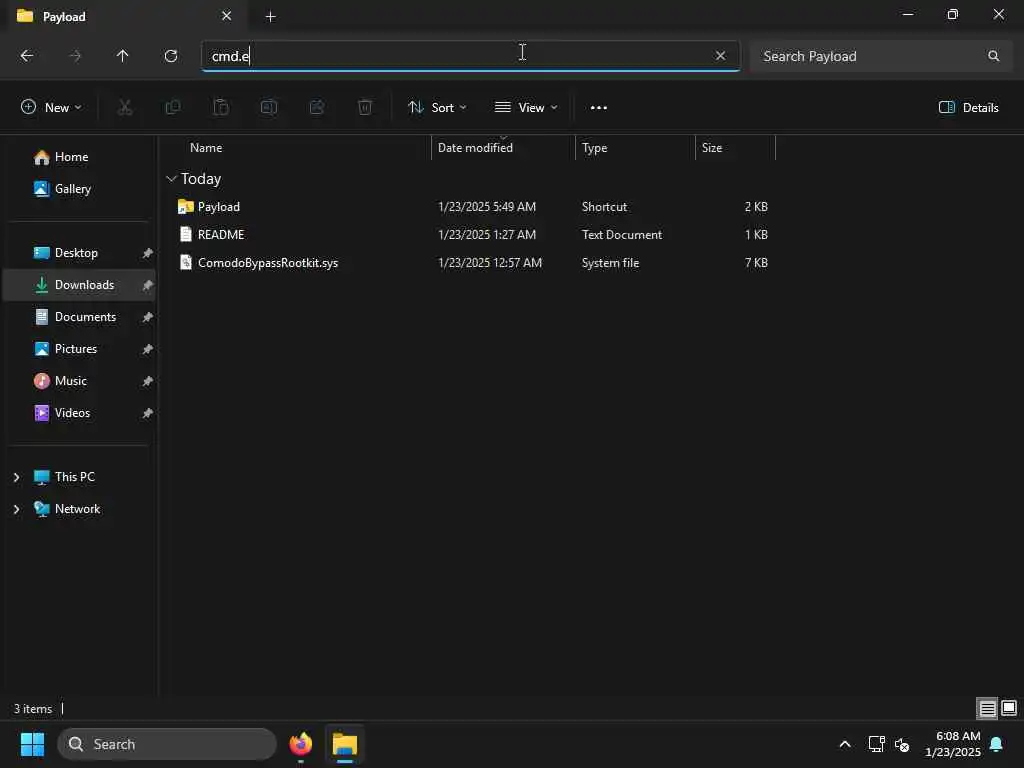Screen dimensions: 1024x768
Task: Open the Sort dropdown menu
Action: click(x=436, y=107)
